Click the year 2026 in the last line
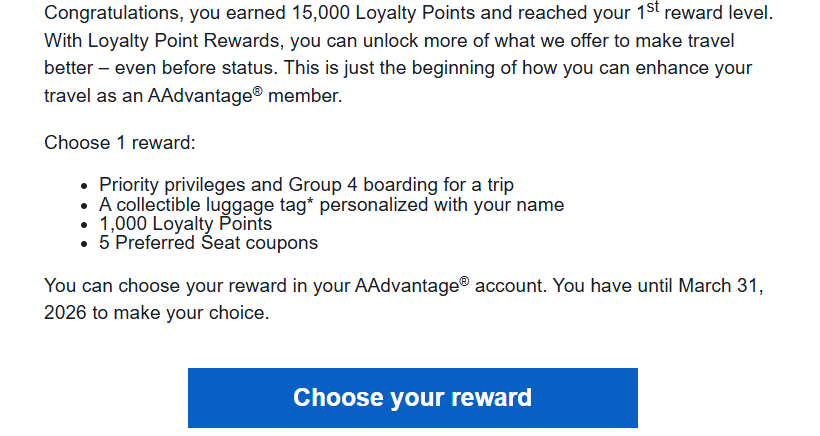The height and width of the screenshot is (436, 820). click(x=67, y=312)
